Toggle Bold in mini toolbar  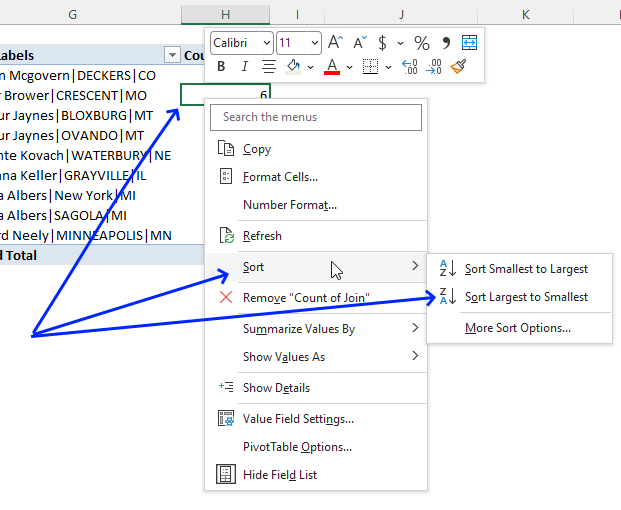point(220,67)
